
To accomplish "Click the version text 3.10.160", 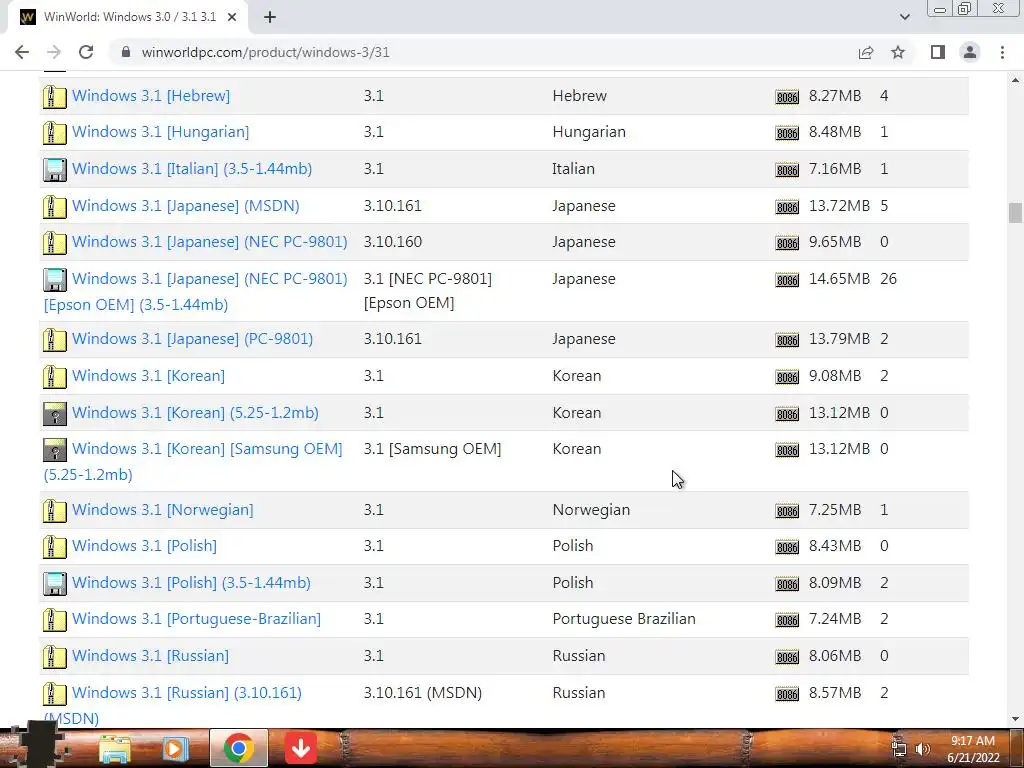I will [392, 242].
